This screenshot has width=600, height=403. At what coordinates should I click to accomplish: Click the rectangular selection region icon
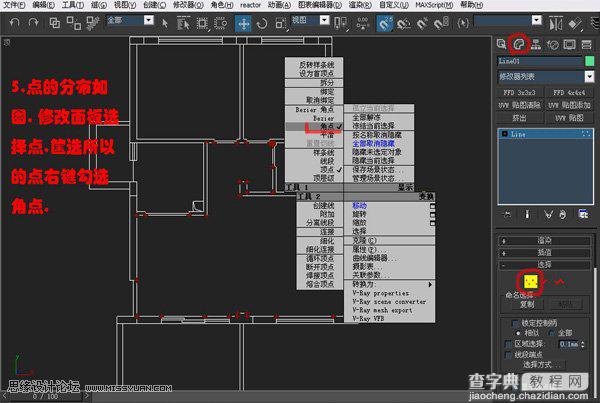(x=202, y=23)
